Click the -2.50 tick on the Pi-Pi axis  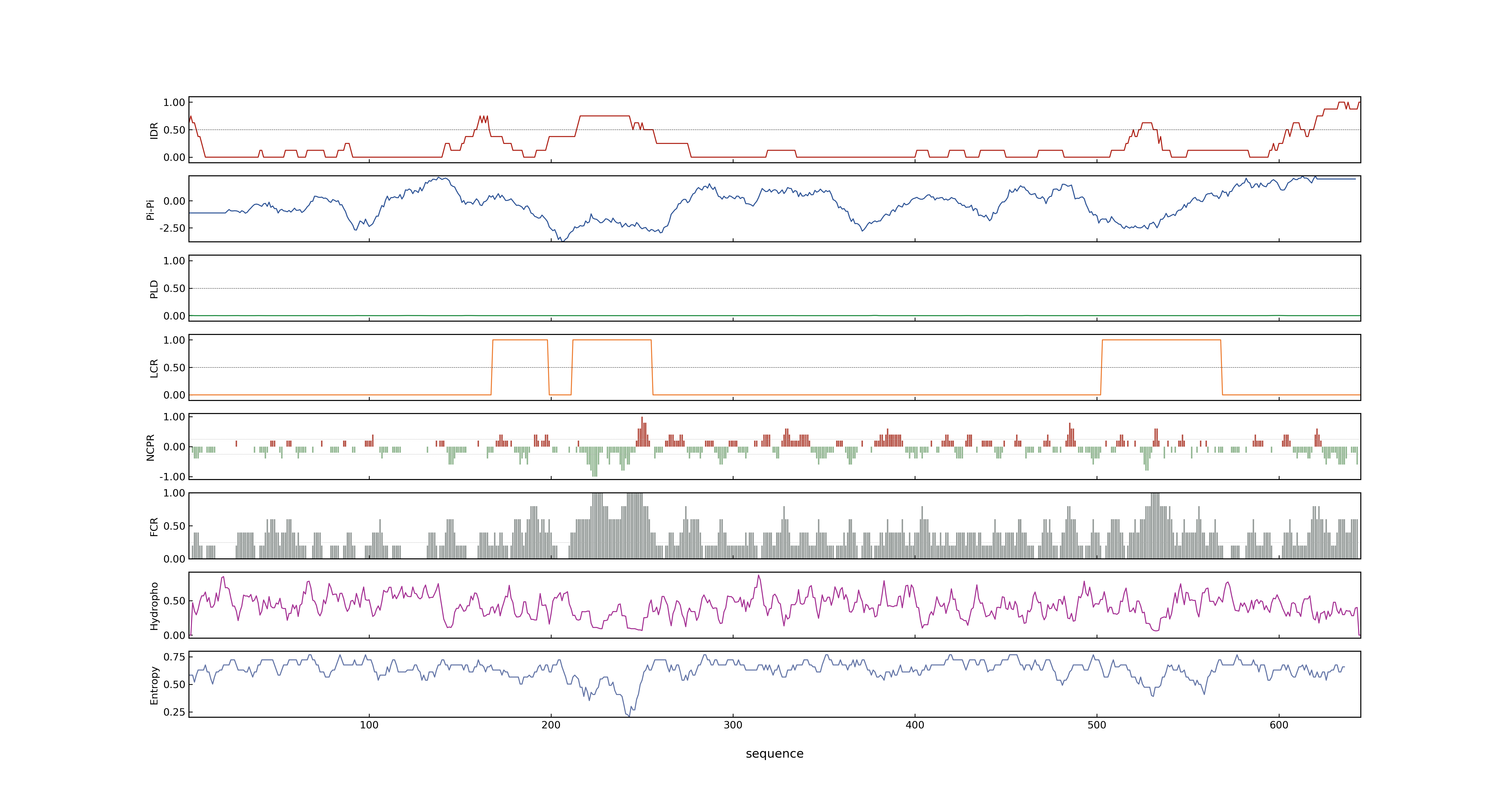tap(172, 228)
